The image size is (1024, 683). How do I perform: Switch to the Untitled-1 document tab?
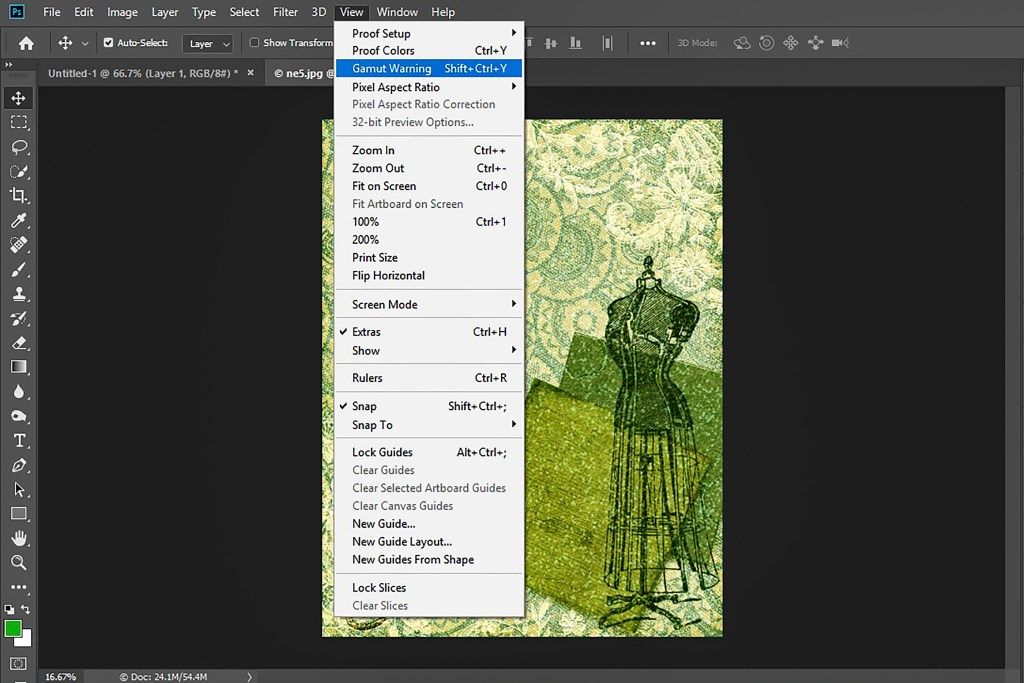pyautogui.click(x=142, y=73)
